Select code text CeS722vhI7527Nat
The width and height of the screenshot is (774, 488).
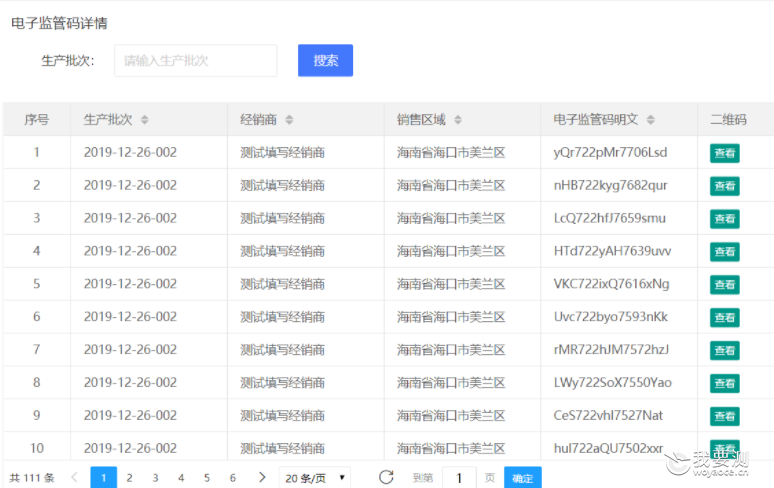(608, 415)
